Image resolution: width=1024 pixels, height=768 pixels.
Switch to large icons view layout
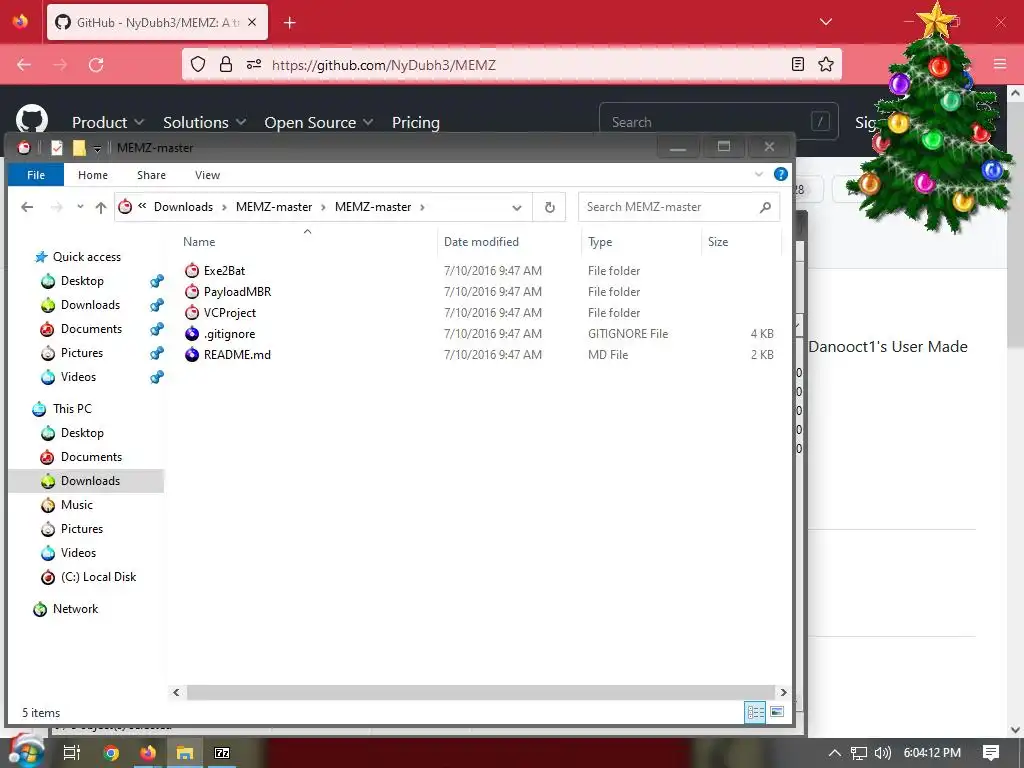776,712
